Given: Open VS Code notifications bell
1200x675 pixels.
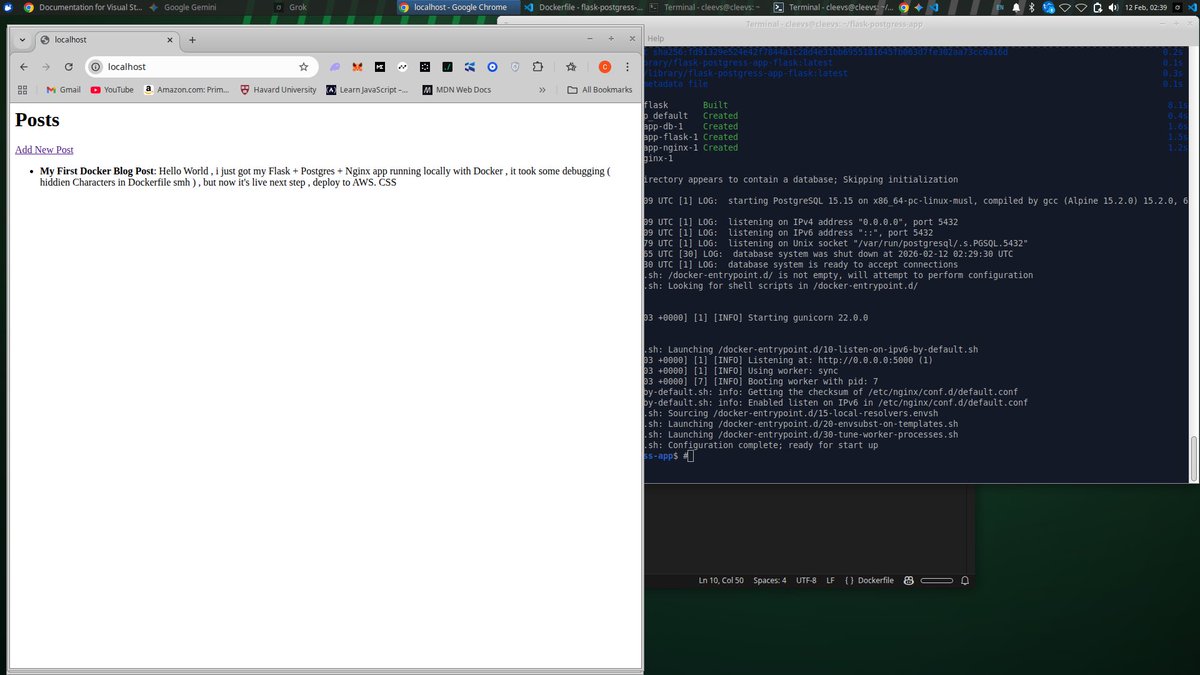Looking at the screenshot, I should tap(965, 580).
